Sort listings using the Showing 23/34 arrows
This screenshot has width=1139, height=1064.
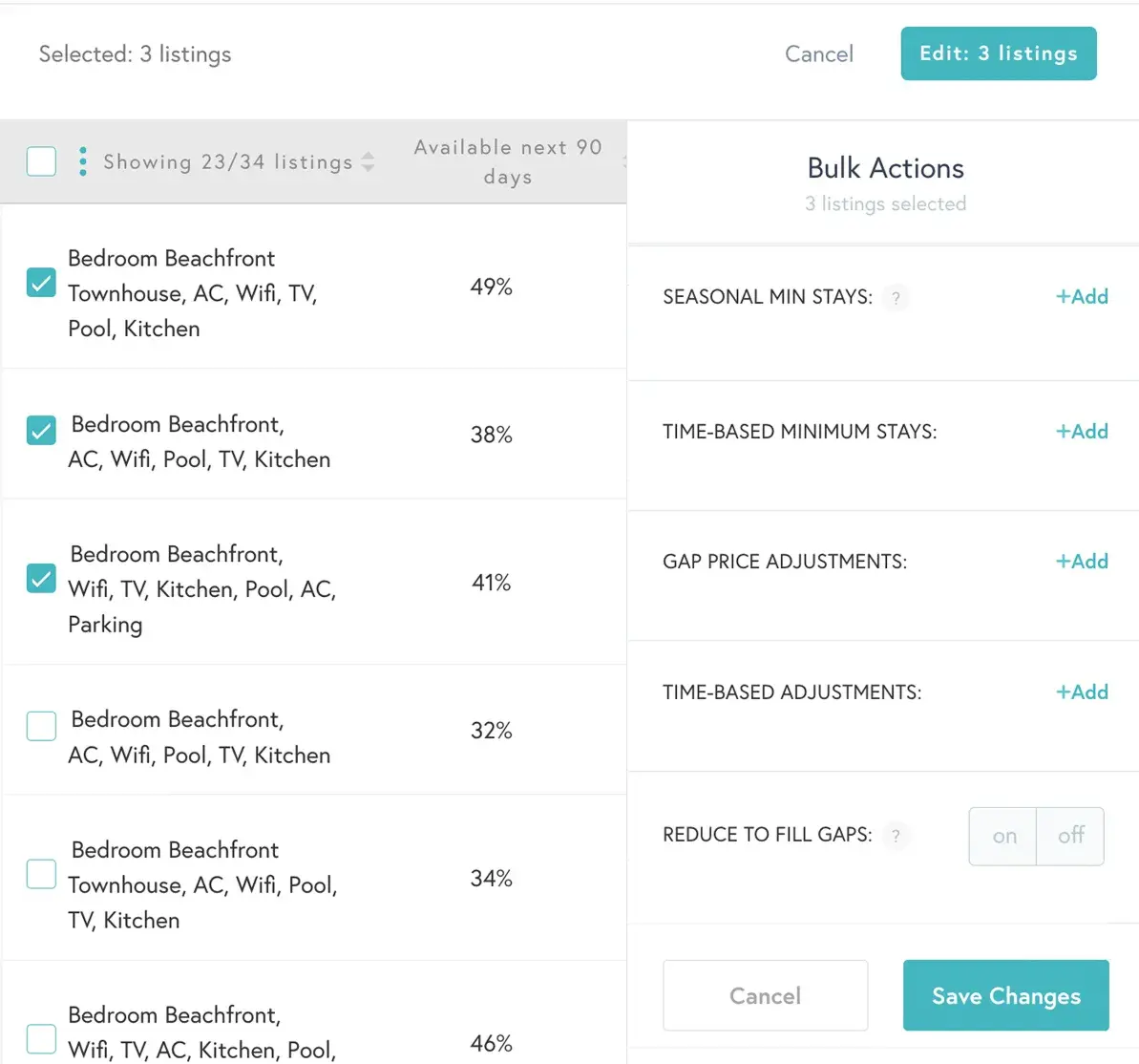click(369, 162)
